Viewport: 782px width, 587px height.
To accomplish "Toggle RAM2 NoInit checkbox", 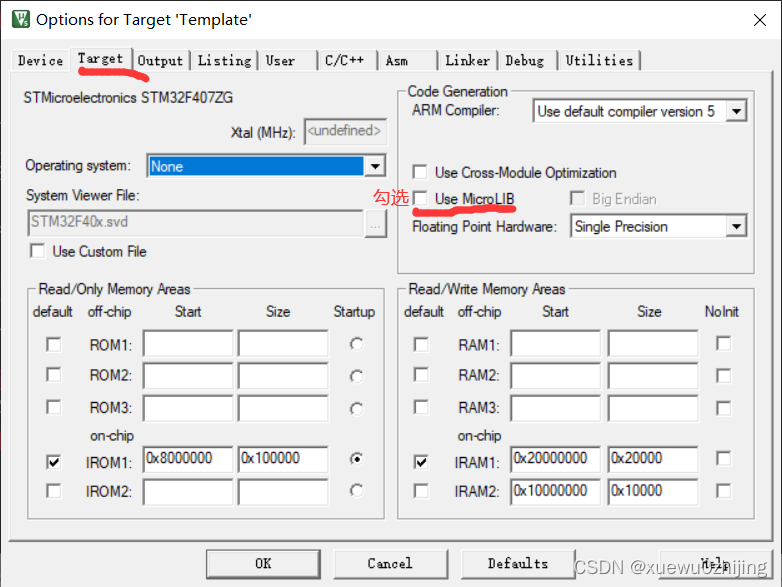I will 723,376.
